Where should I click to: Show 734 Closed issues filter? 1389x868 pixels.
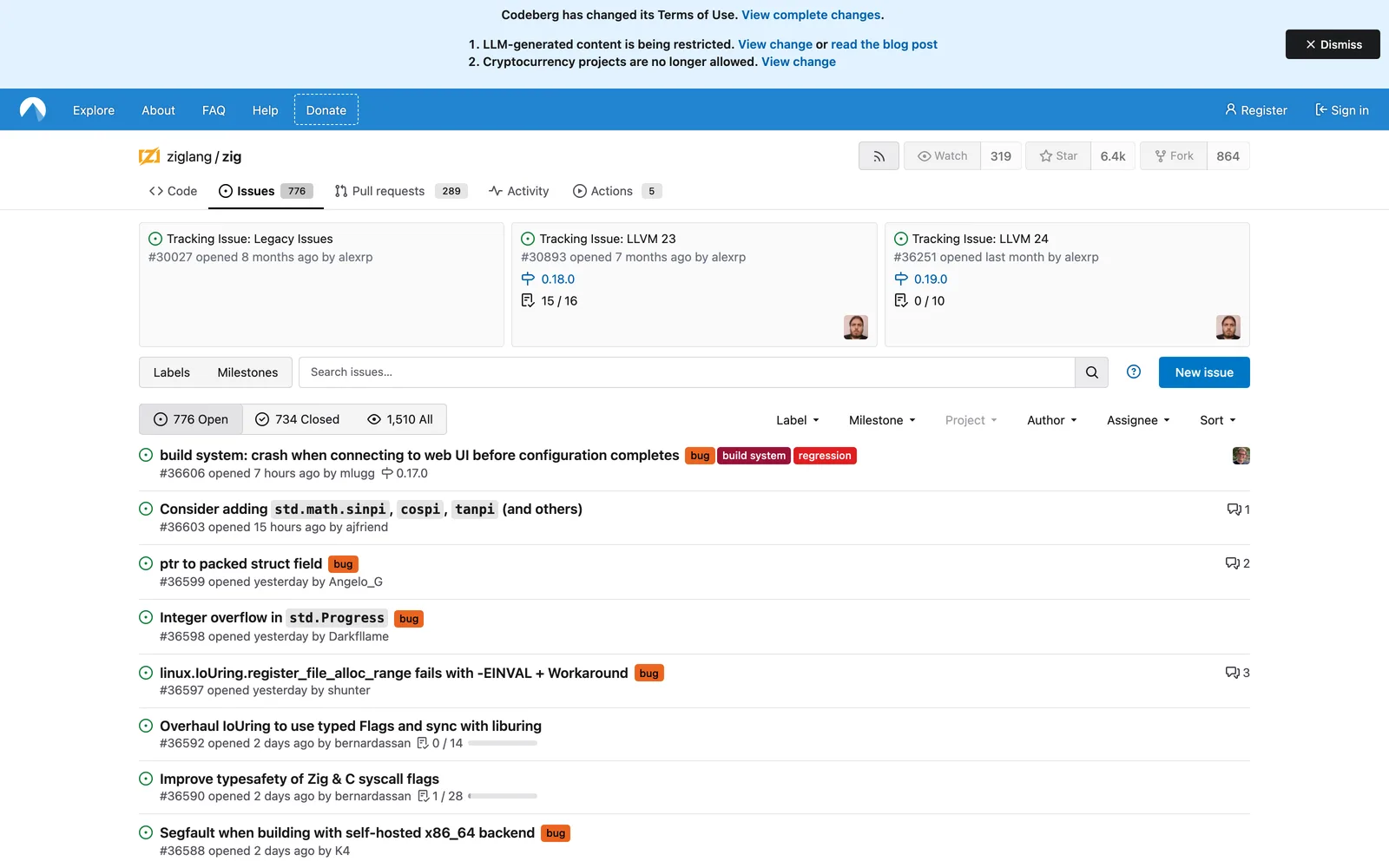(x=298, y=419)
